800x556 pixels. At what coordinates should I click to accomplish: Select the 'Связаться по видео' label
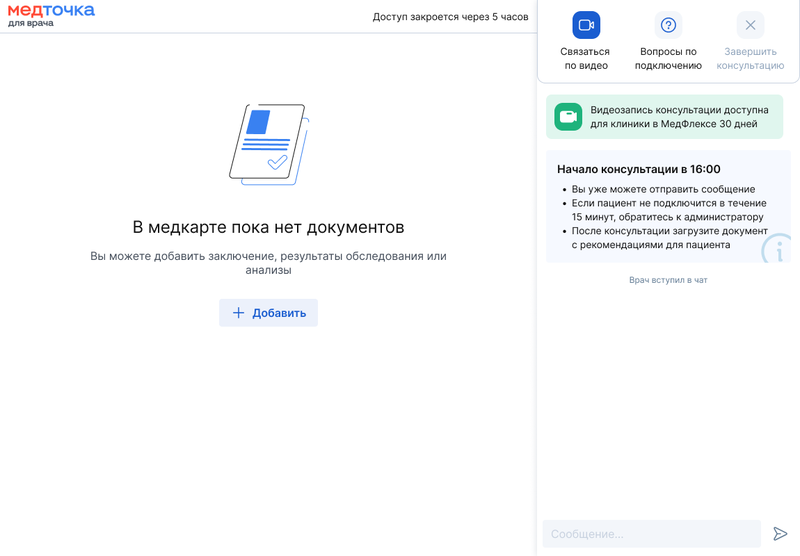tap(586, 58)
